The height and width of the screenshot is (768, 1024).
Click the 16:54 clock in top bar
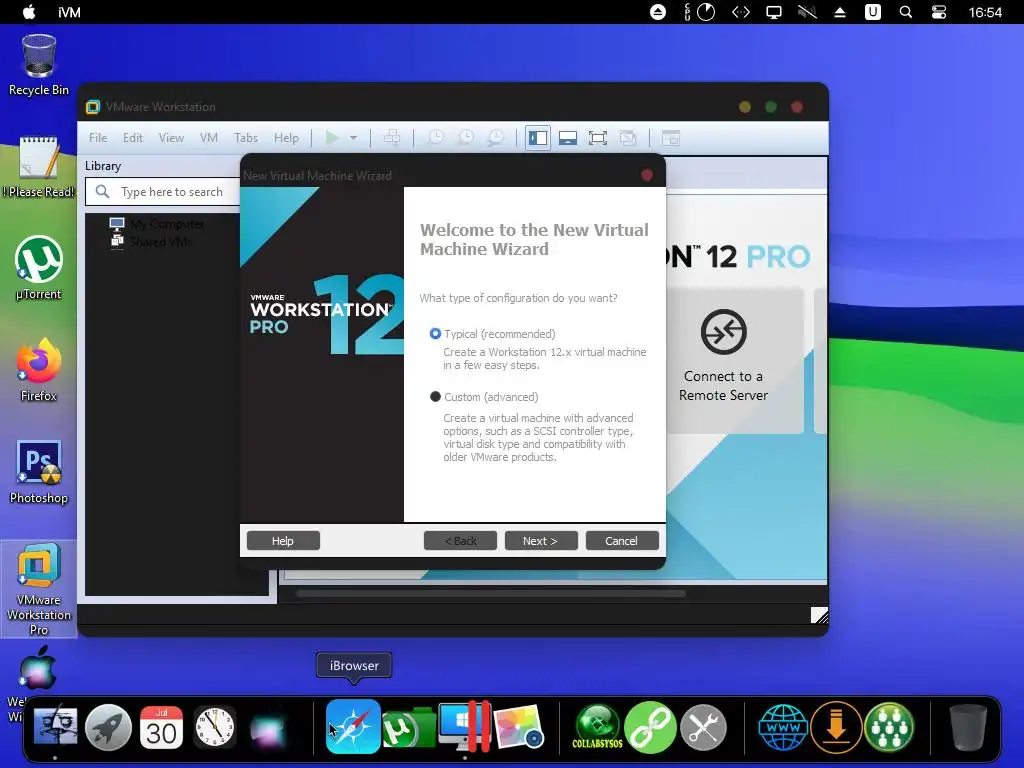(985, 12)
